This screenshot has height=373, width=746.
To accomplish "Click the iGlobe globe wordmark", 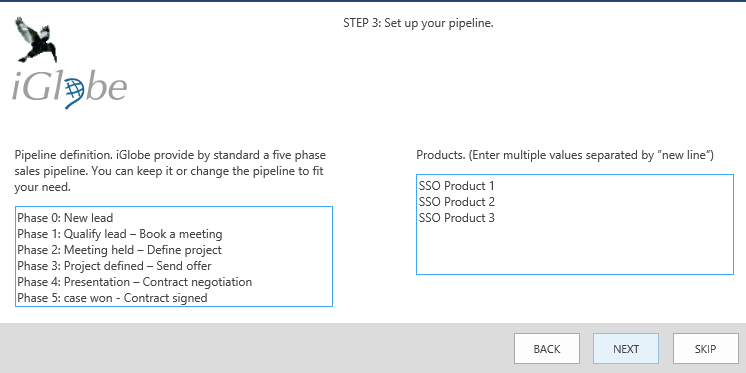I will (x=69, y=88).
